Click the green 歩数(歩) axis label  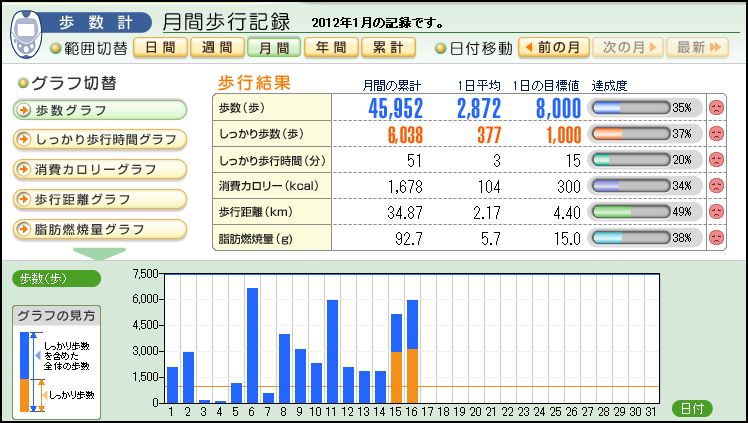[x=56, y=279]
